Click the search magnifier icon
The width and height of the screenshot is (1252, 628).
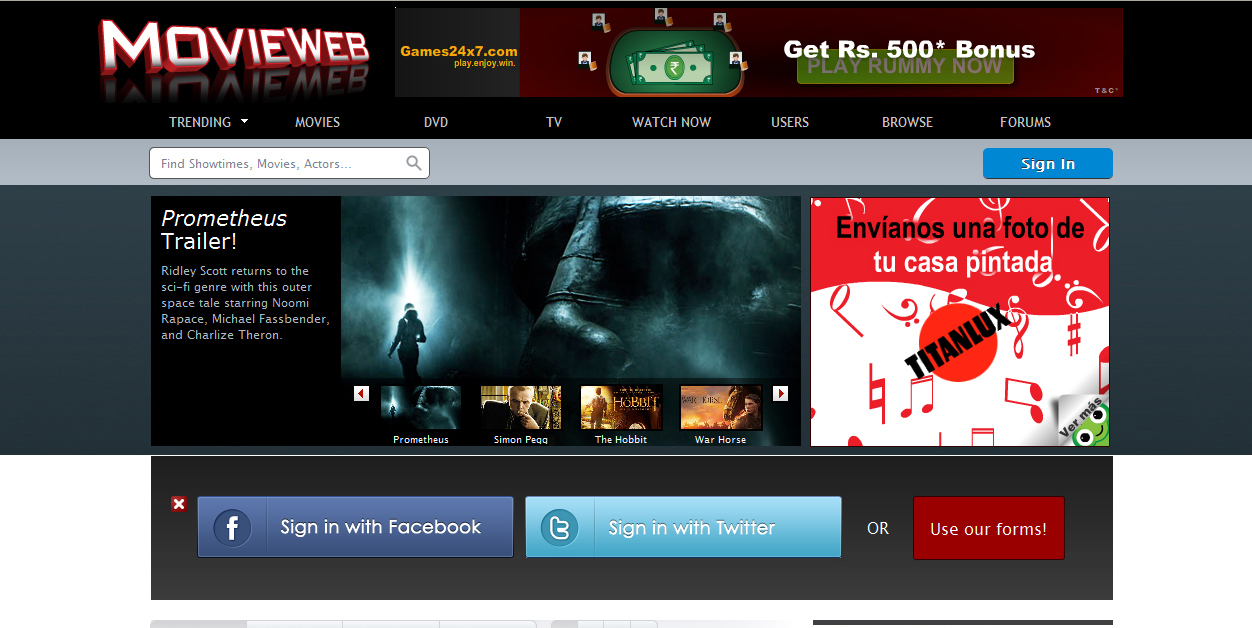pyautogui.click(x=414, y=163)
